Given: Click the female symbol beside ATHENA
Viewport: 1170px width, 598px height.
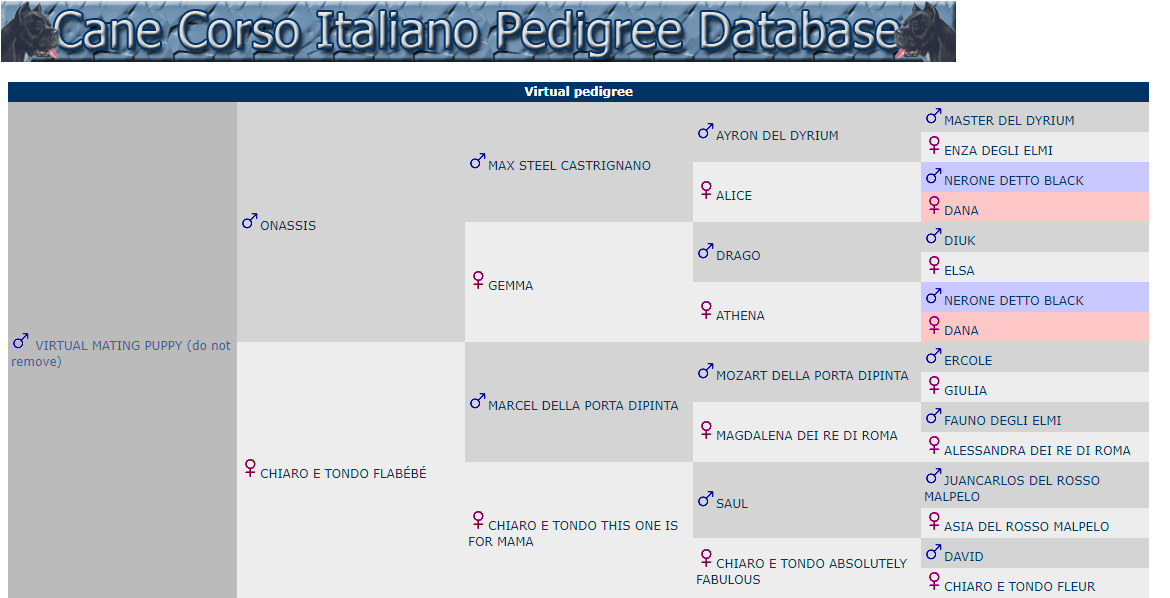Looking at the screenshot, I should pos(706,311).
